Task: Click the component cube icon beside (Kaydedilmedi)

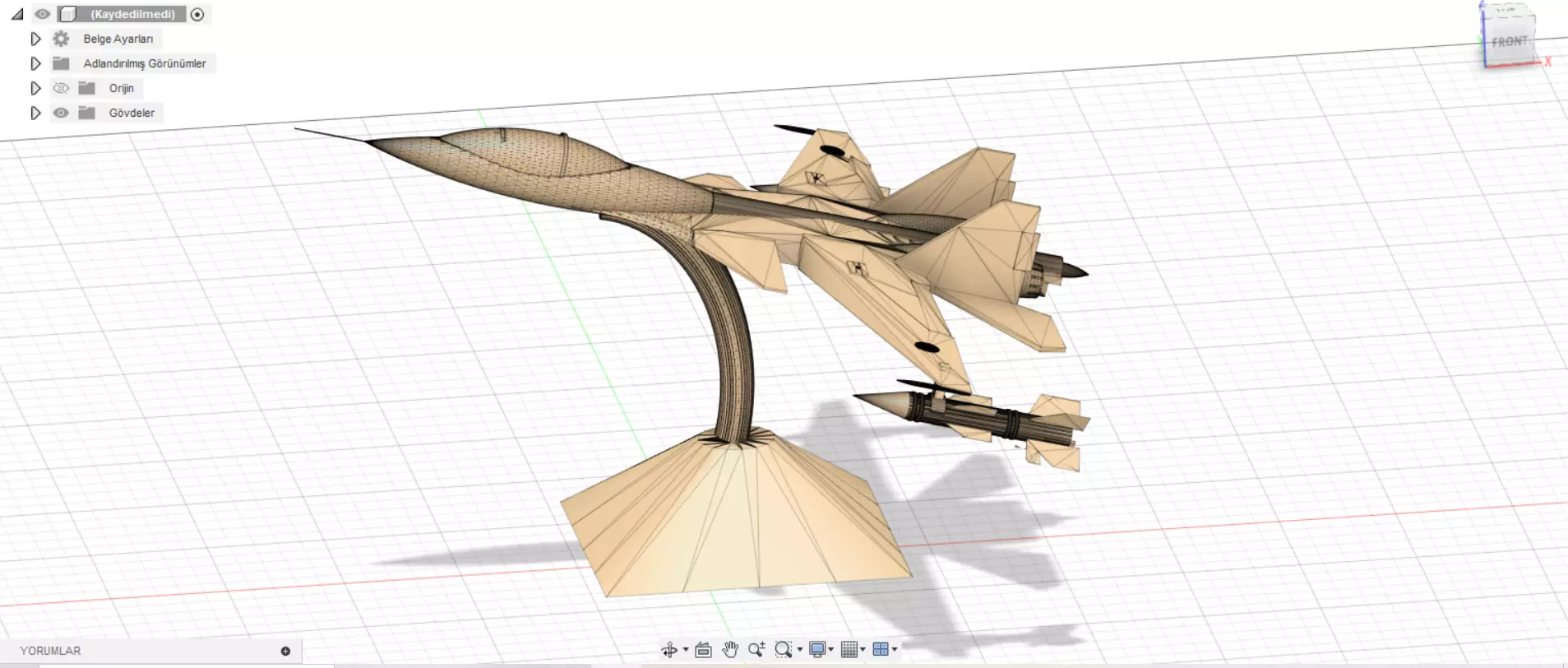Action: click(68, 14)
